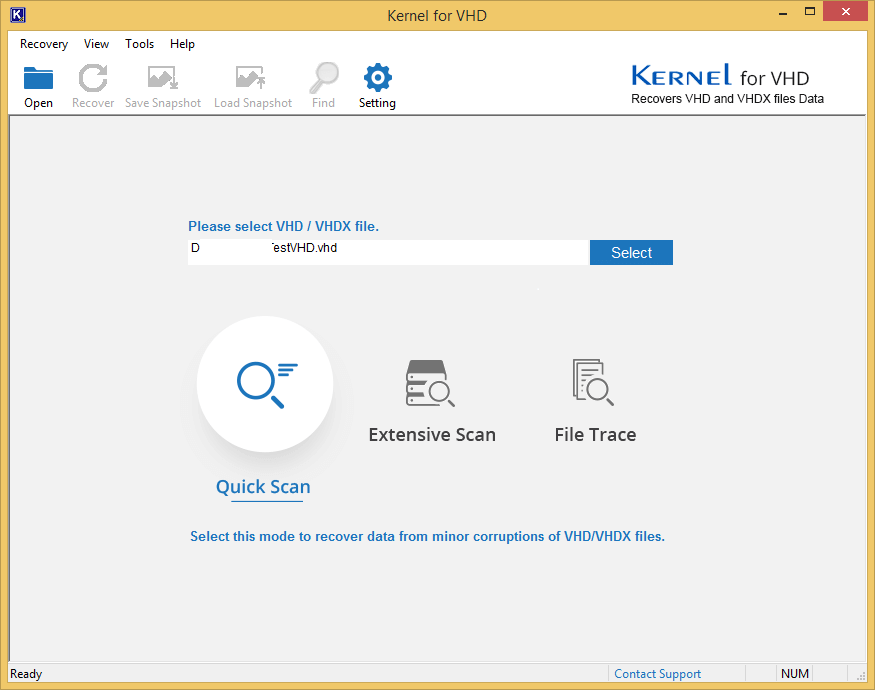Click the Ready status text
The image size is (875, 690).
pyautogui.click(x=26, y=674)
